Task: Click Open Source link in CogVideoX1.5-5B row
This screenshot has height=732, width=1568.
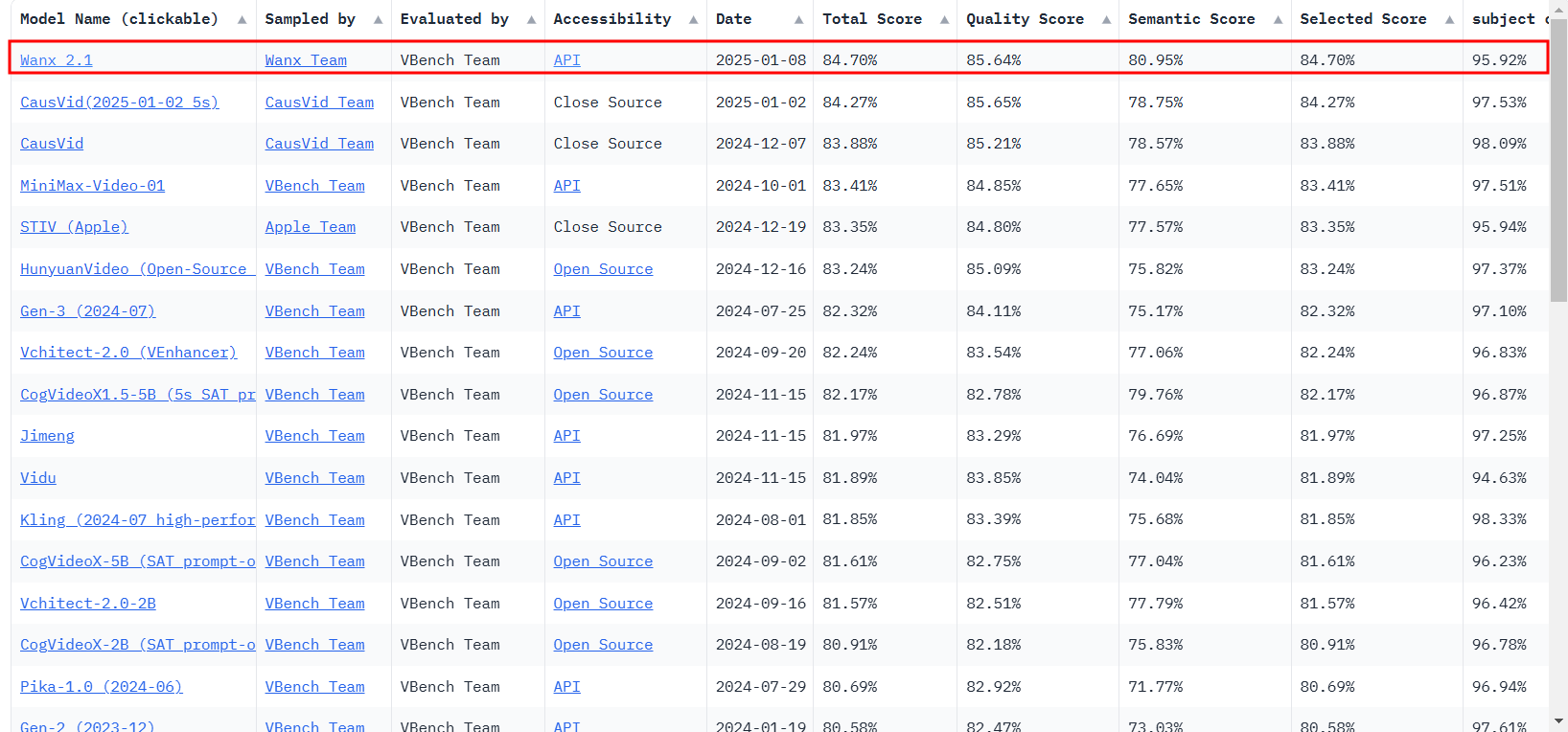Action: pos(603,395)
